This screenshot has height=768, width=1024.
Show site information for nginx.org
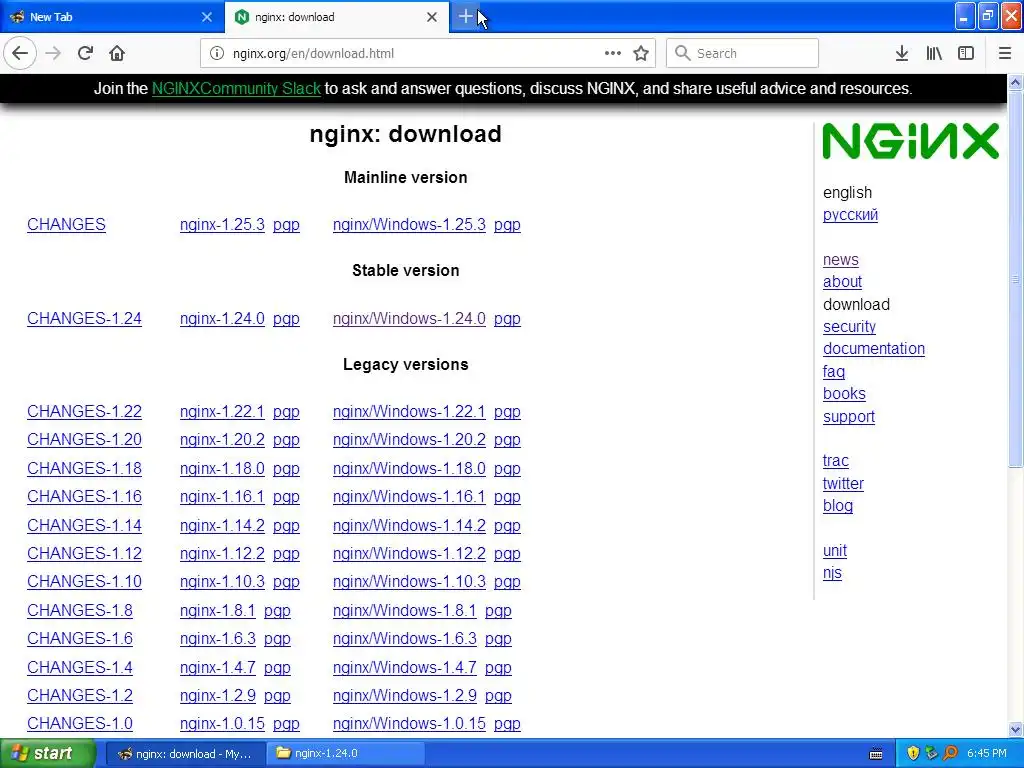click(x=217, y=54)
